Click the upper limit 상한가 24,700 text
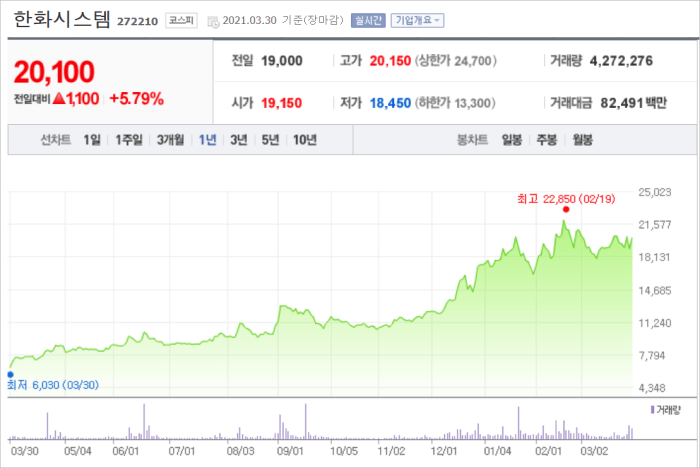Image resolution: width=700 pixels, height=468 pixels. coord(456,61)
